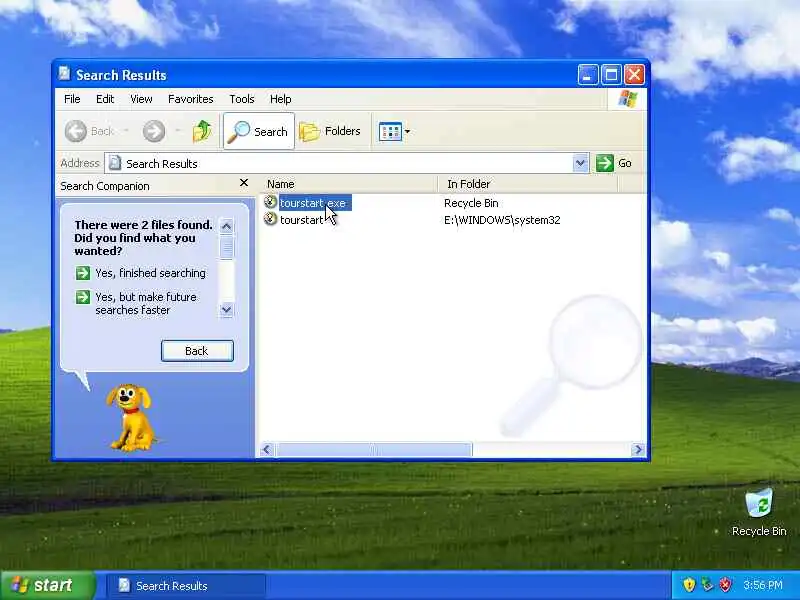Viewport: 800px width, 600px height.
Task: Open the File menu
Action: [x=72, y=99]
